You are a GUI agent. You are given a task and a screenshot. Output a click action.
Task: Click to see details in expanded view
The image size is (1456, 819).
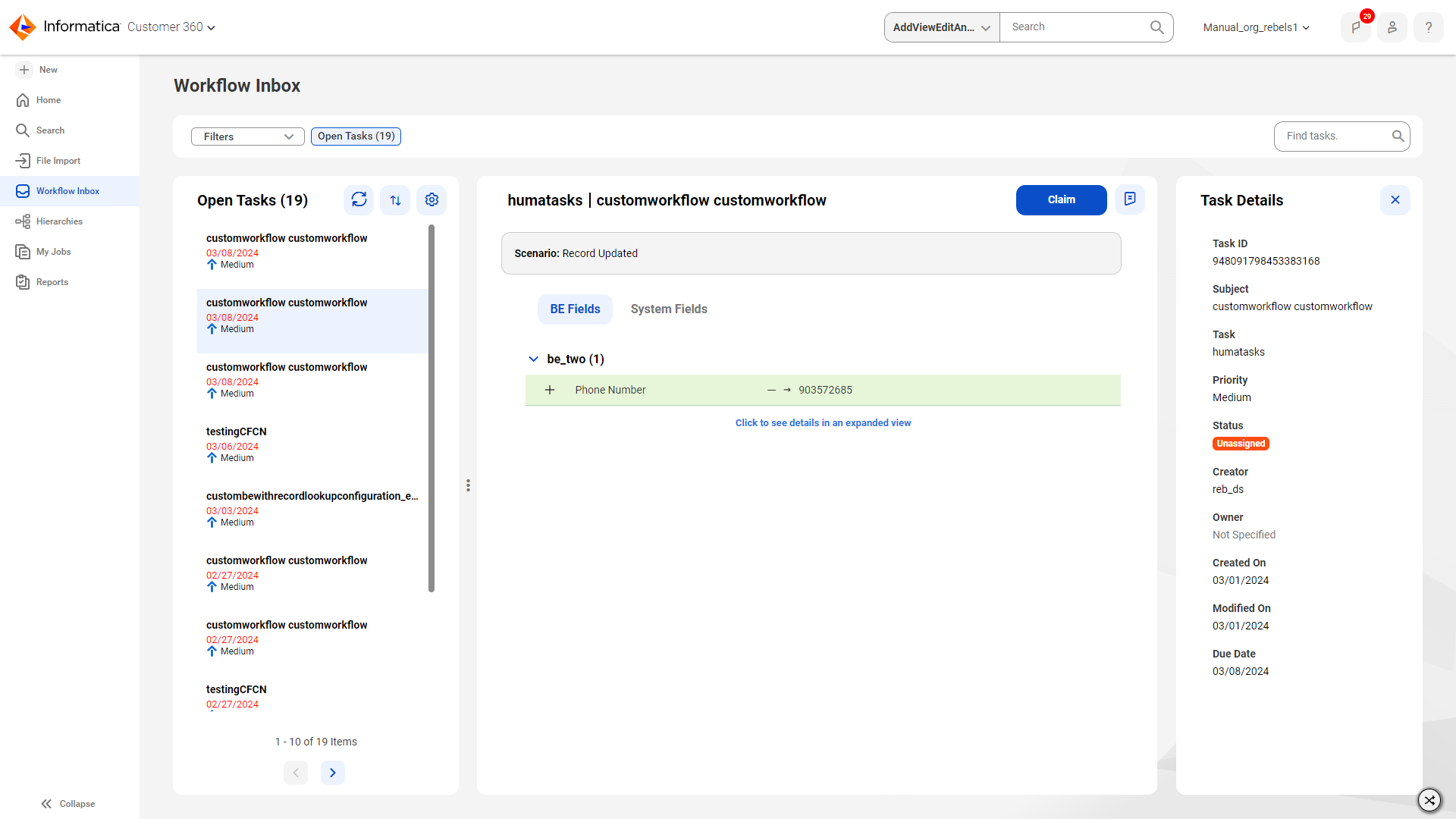tap(823, 423)
